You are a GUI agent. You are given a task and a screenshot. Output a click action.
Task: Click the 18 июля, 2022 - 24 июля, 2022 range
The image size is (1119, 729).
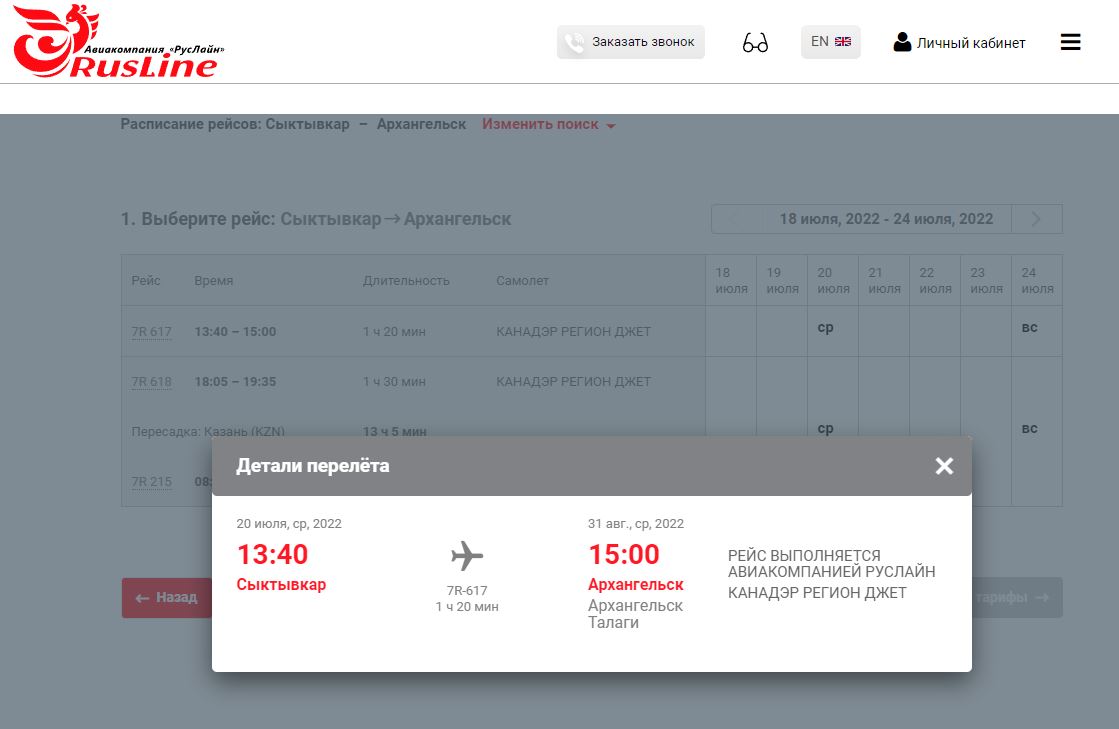(x=886, y=219)
